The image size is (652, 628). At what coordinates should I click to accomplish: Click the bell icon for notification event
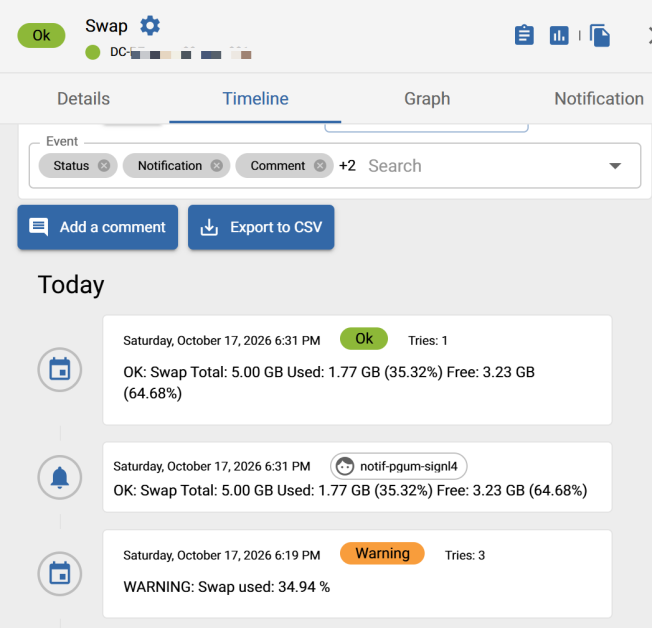tap(60, 477)
